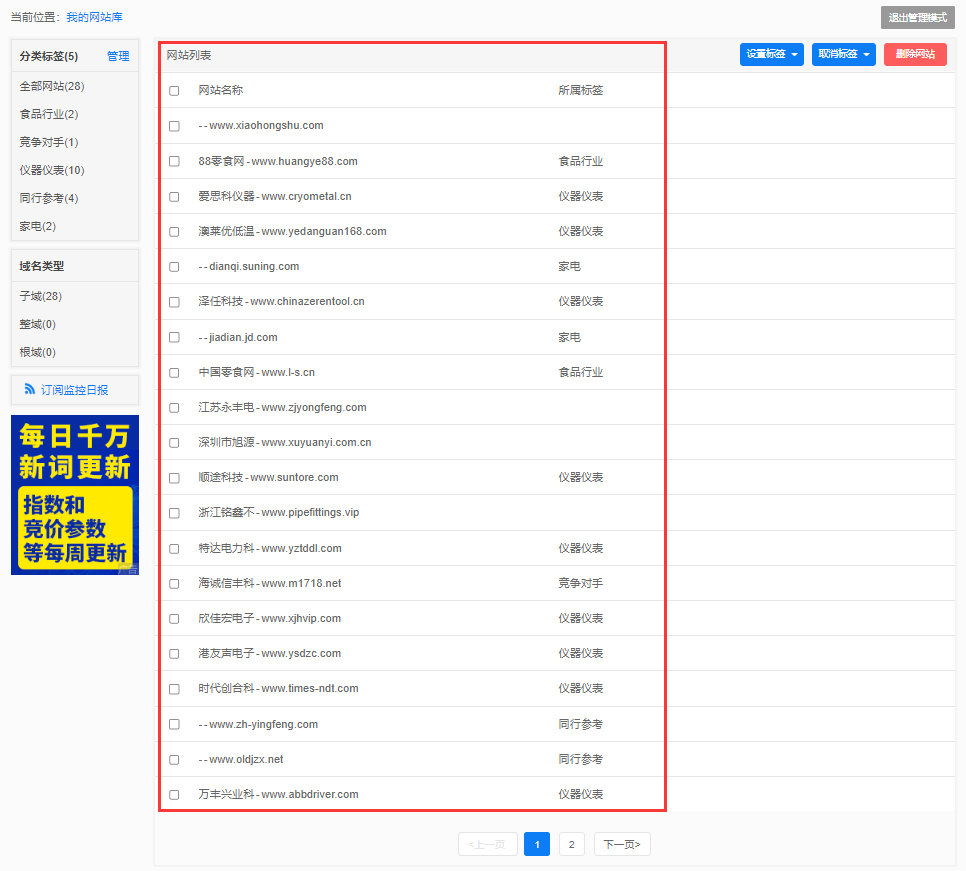Viewport: 966px width, 871px height.
Task: Choose the 竞争对手(1) category
Action: coord(49,142)
